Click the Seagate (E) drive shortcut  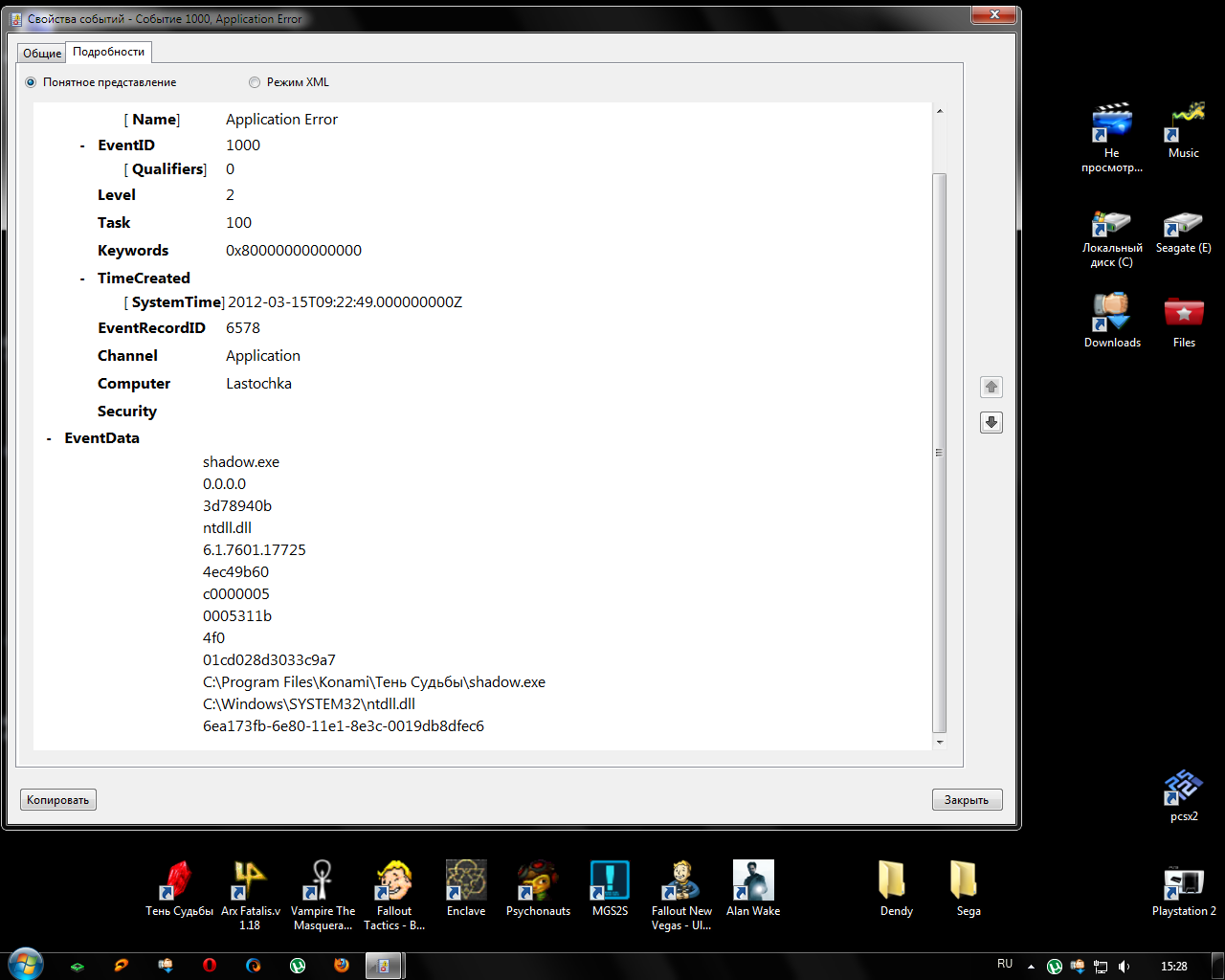coord(1184,234)
